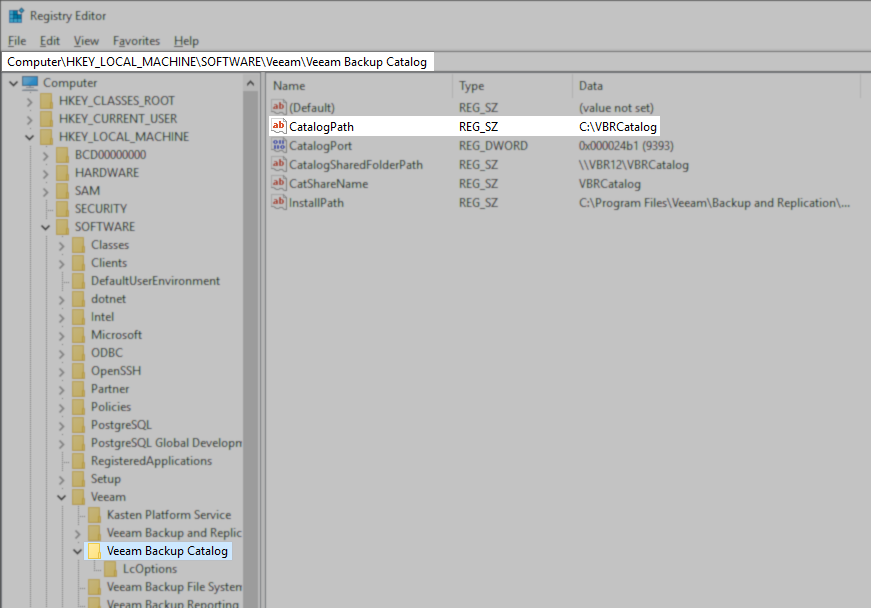The image size is (871, 608).
Task: Click the OpenSSH folder icon
Action: pos(79,371)
